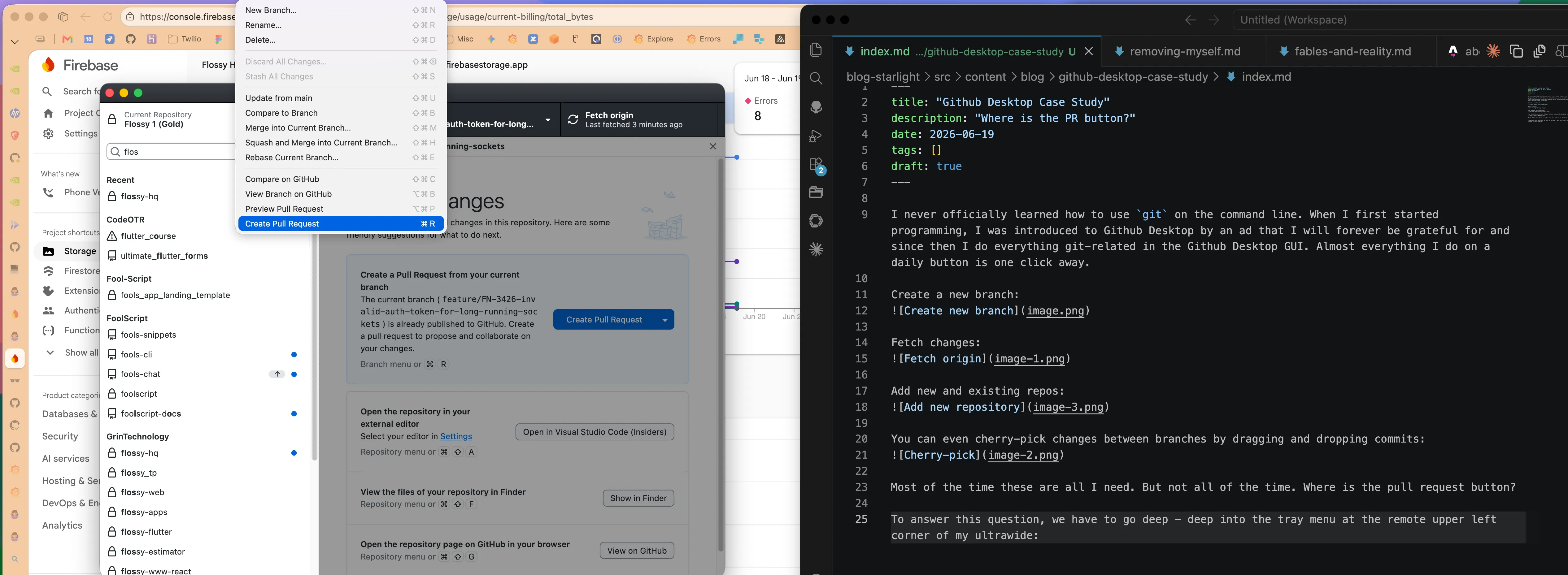Viewport: 1568px width, 575px height.
Task: Go forward in VS Code navigation arrows
Action: (x=1214, y=20)
